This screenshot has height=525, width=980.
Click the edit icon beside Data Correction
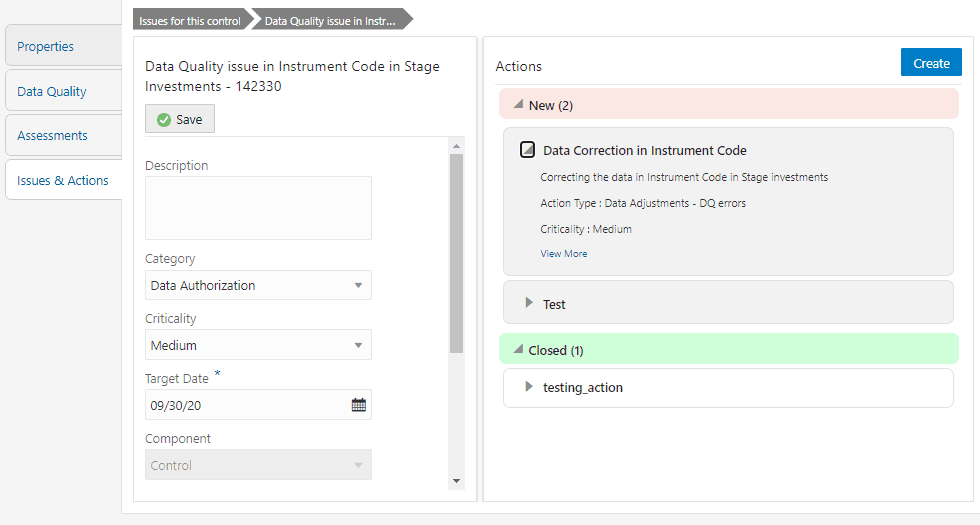tap(528, 151)
